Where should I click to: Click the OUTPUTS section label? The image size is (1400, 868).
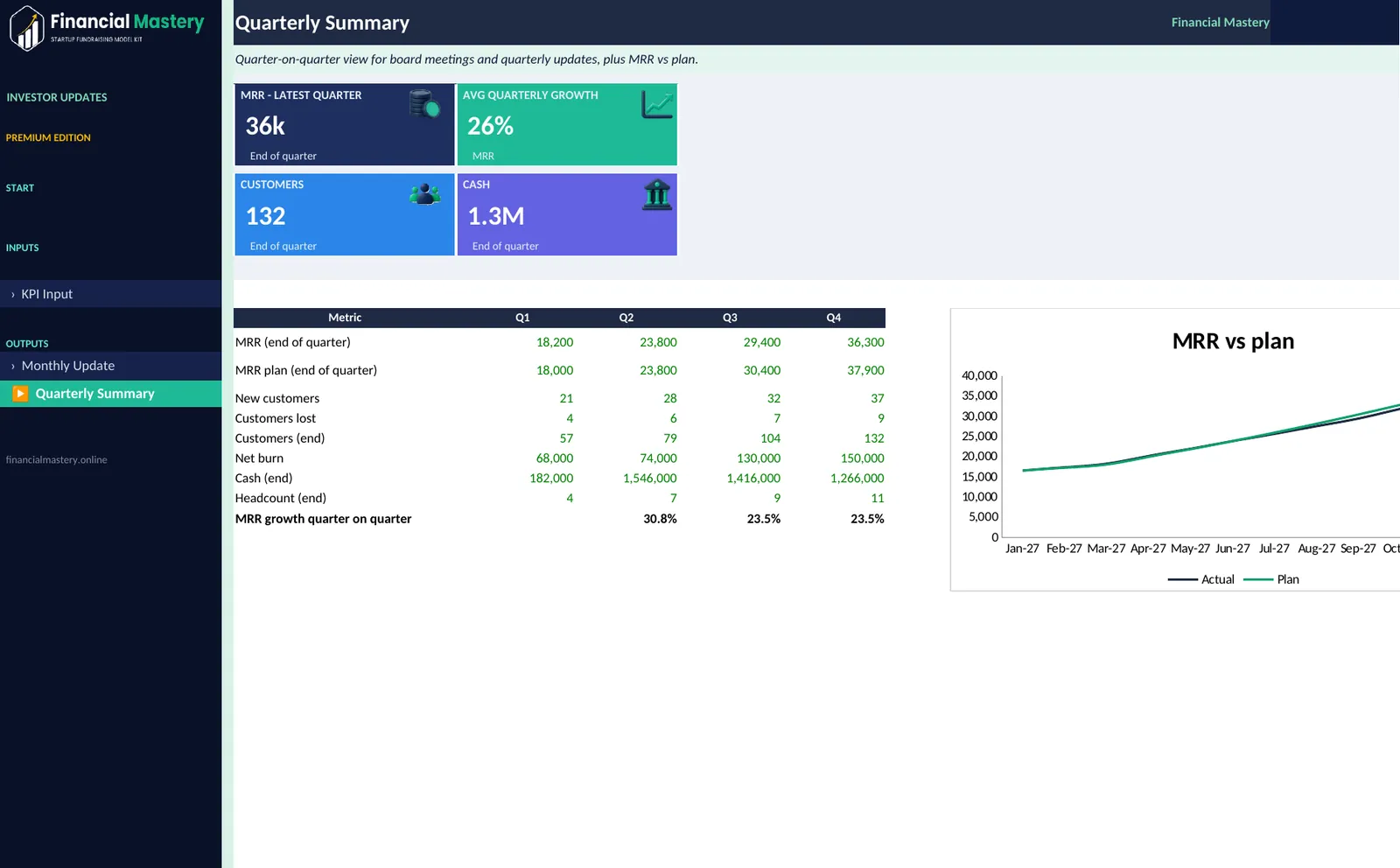coord(27,344)
